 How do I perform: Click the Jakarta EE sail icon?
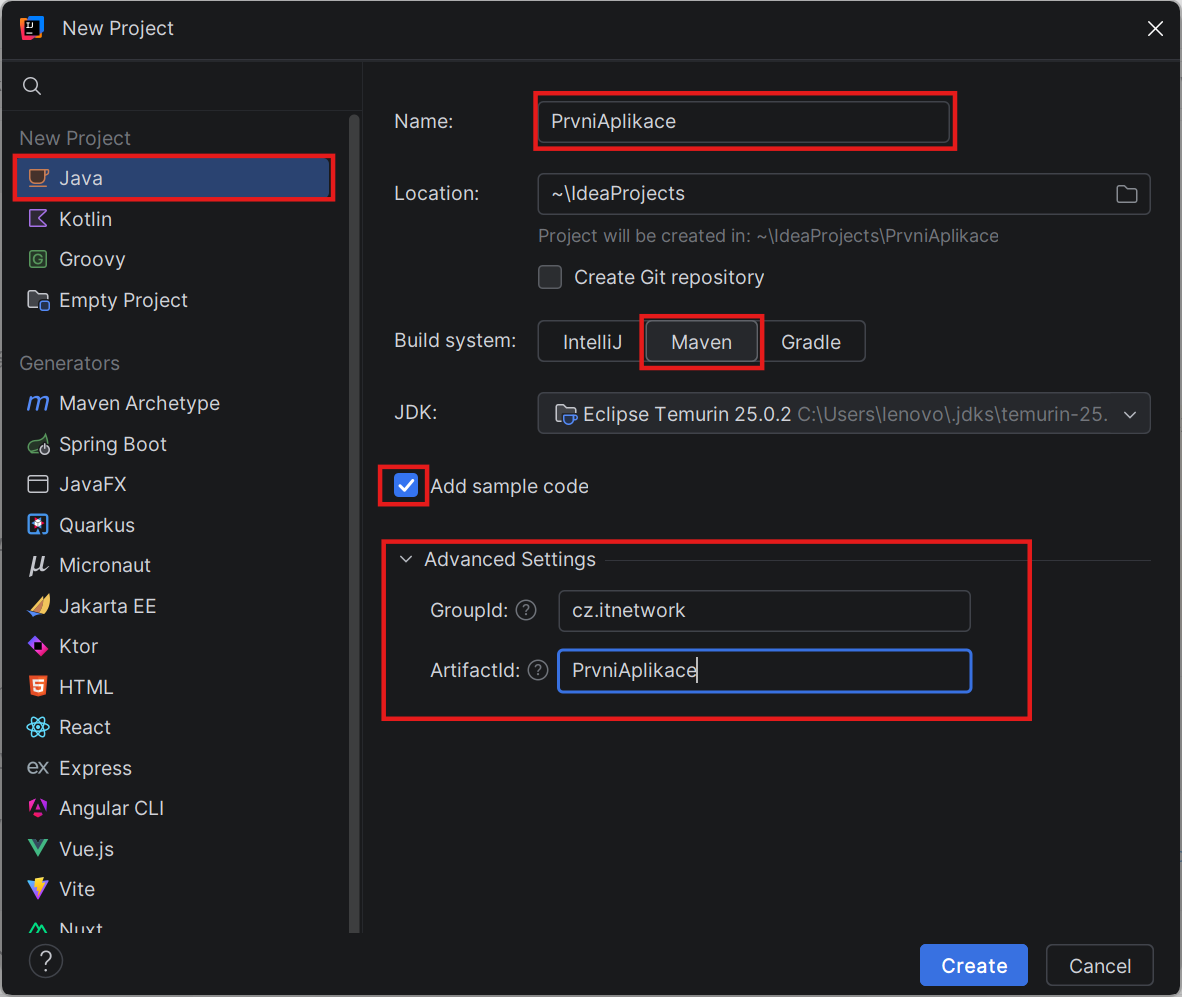click(38, 606)
